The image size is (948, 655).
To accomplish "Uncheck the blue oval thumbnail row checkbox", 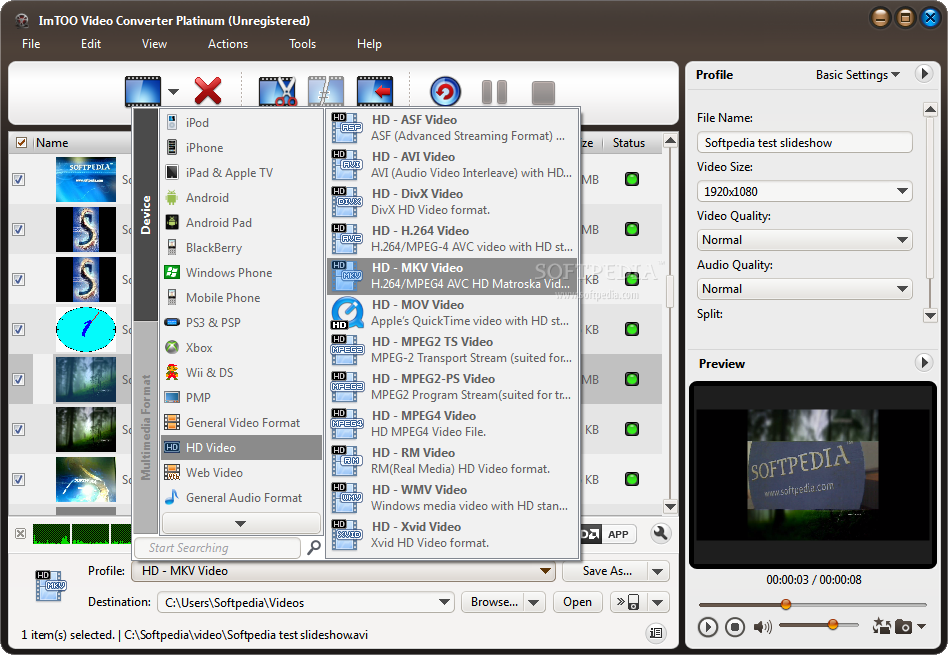I will 19,330.
